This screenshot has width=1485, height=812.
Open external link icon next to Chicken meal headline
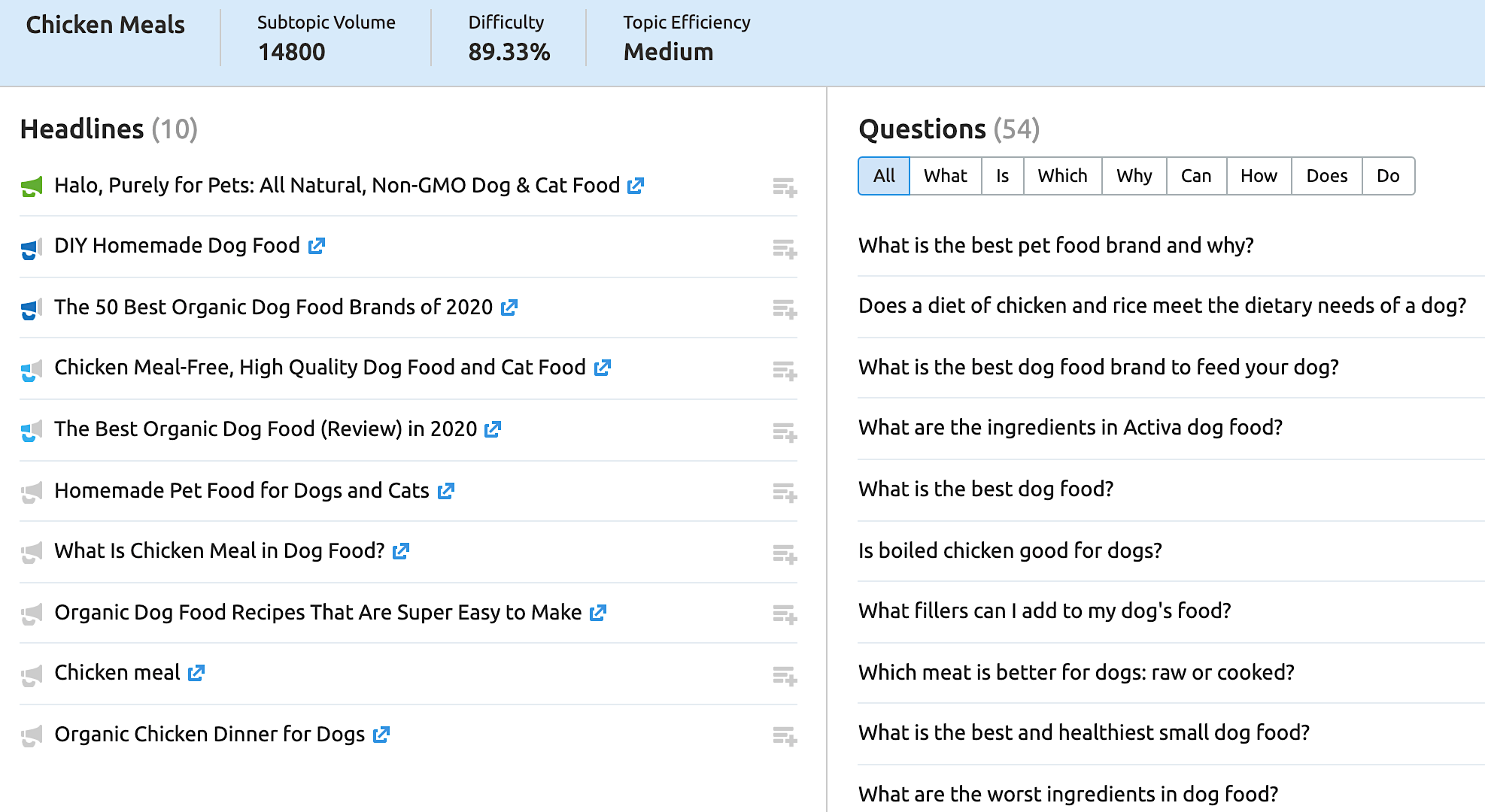(196, 673)
